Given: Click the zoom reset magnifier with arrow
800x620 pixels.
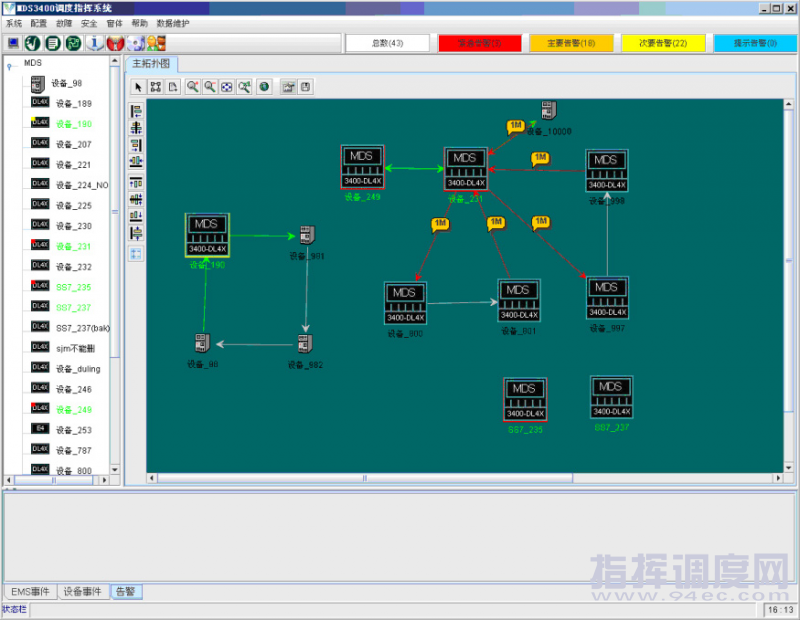Looking at the screenshot, I should click(x=245, y=87).
